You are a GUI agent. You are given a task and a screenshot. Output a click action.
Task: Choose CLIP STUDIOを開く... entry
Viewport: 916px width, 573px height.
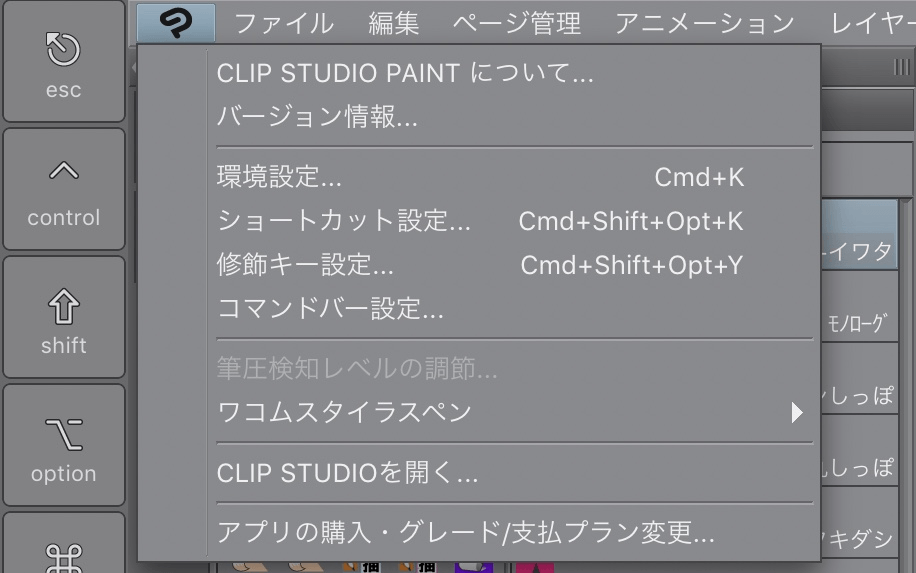click(347, 473)
